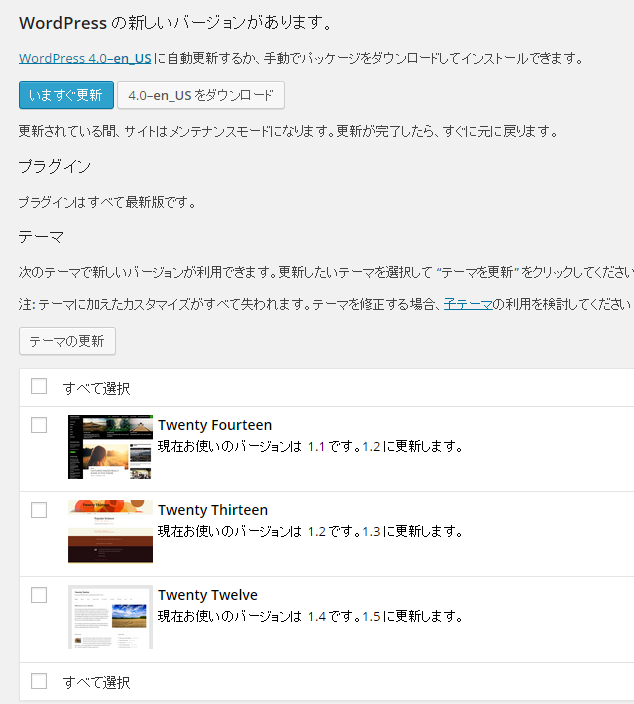Screen dimensions: 634x704
Task: Click the プラグイン section heading
Action: click(55, 167)
